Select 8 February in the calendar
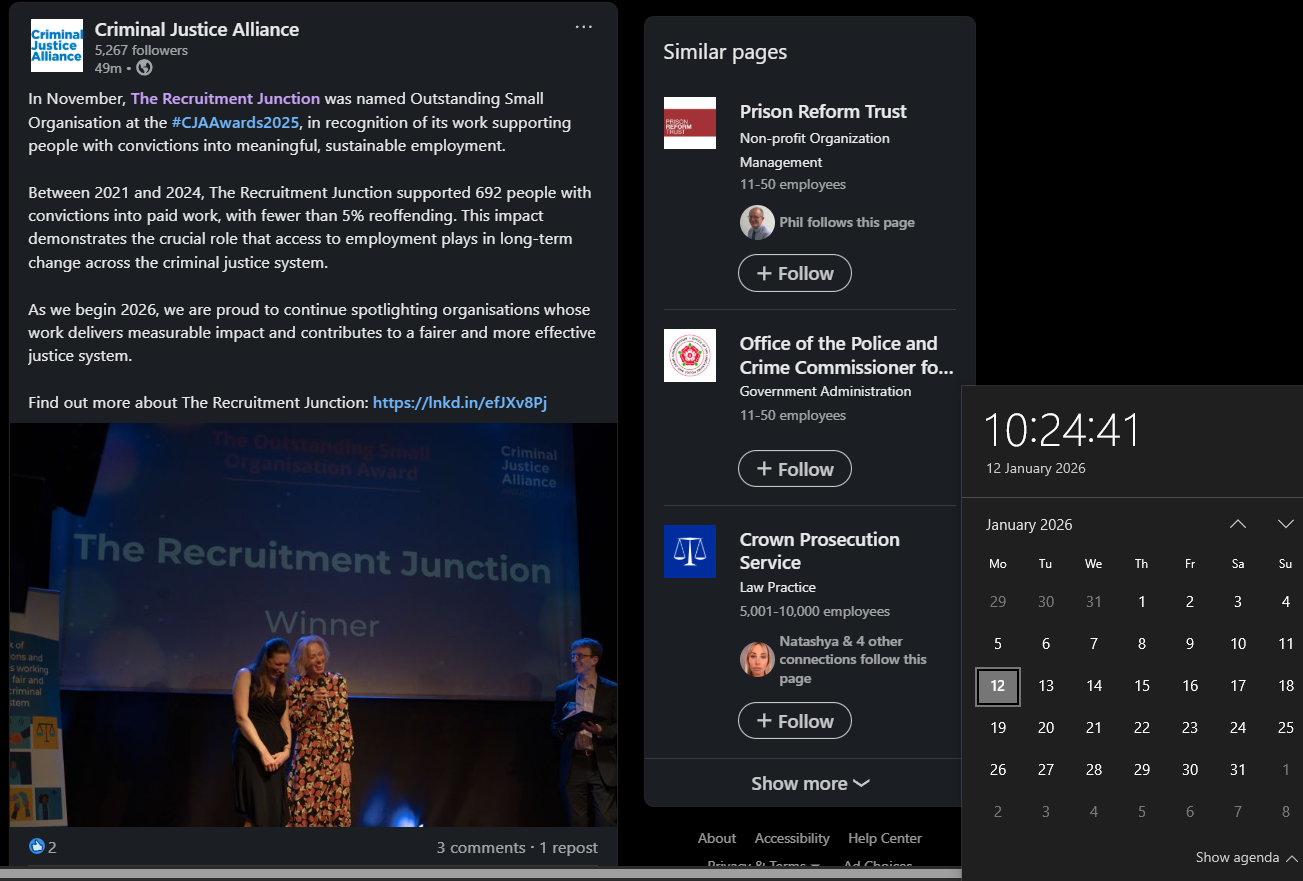Screen dimensions: 1303x881 pyautogui.click(x=1286, y=812)
